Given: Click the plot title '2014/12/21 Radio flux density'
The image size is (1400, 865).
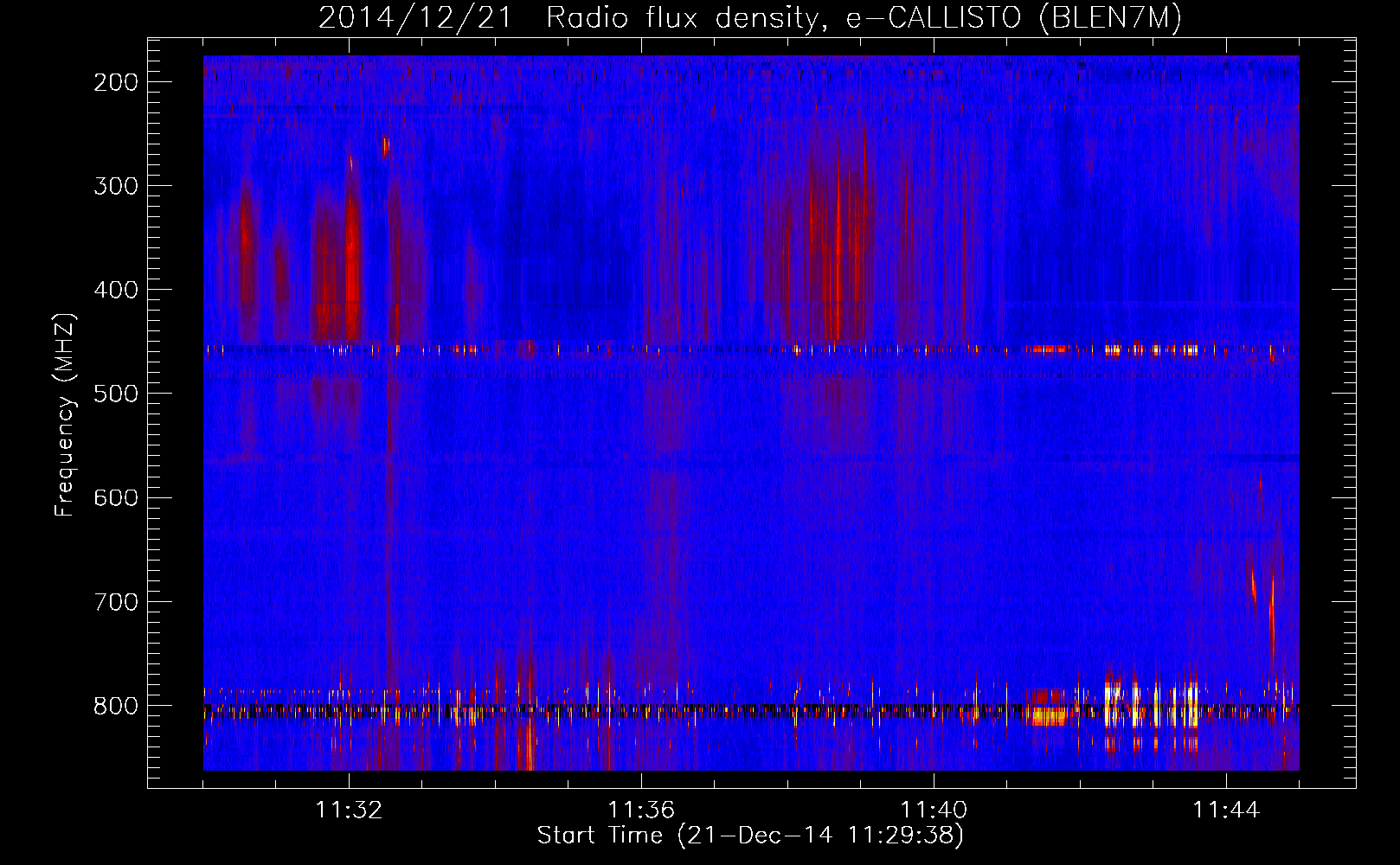Looking at the screenshot, I should (x=749, y=18).
